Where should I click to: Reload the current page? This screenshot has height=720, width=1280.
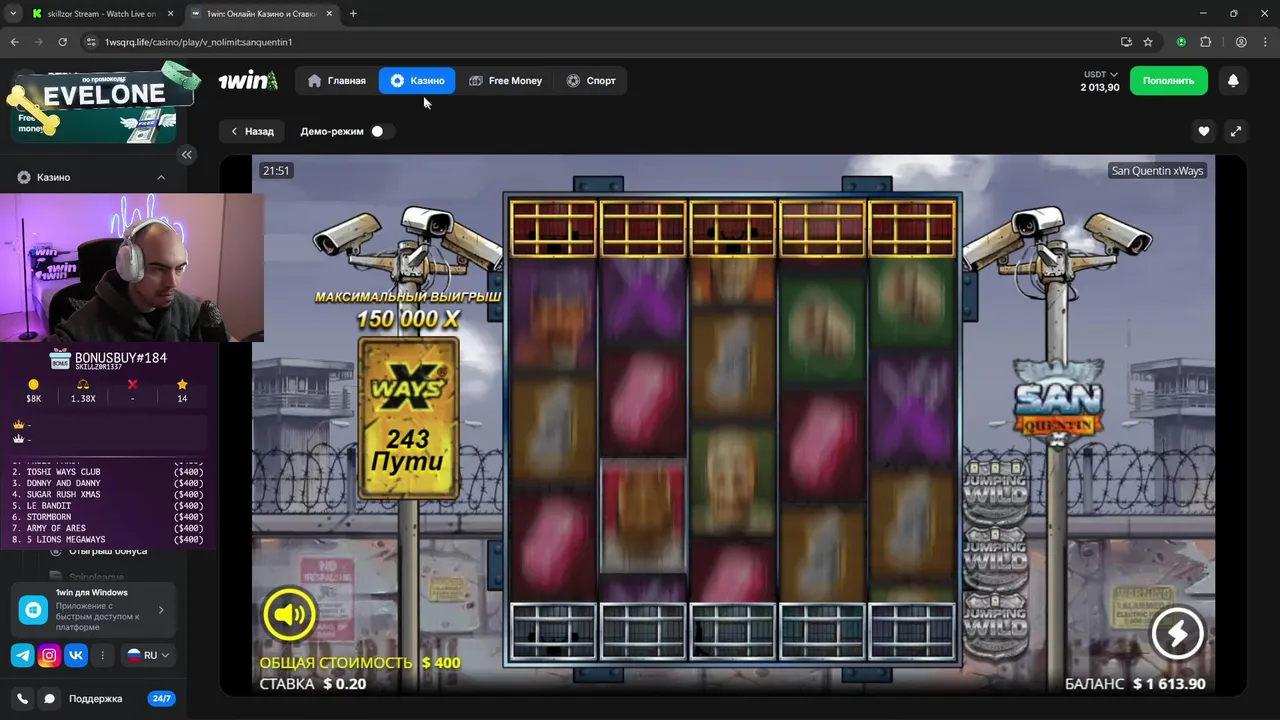point(62,42)
